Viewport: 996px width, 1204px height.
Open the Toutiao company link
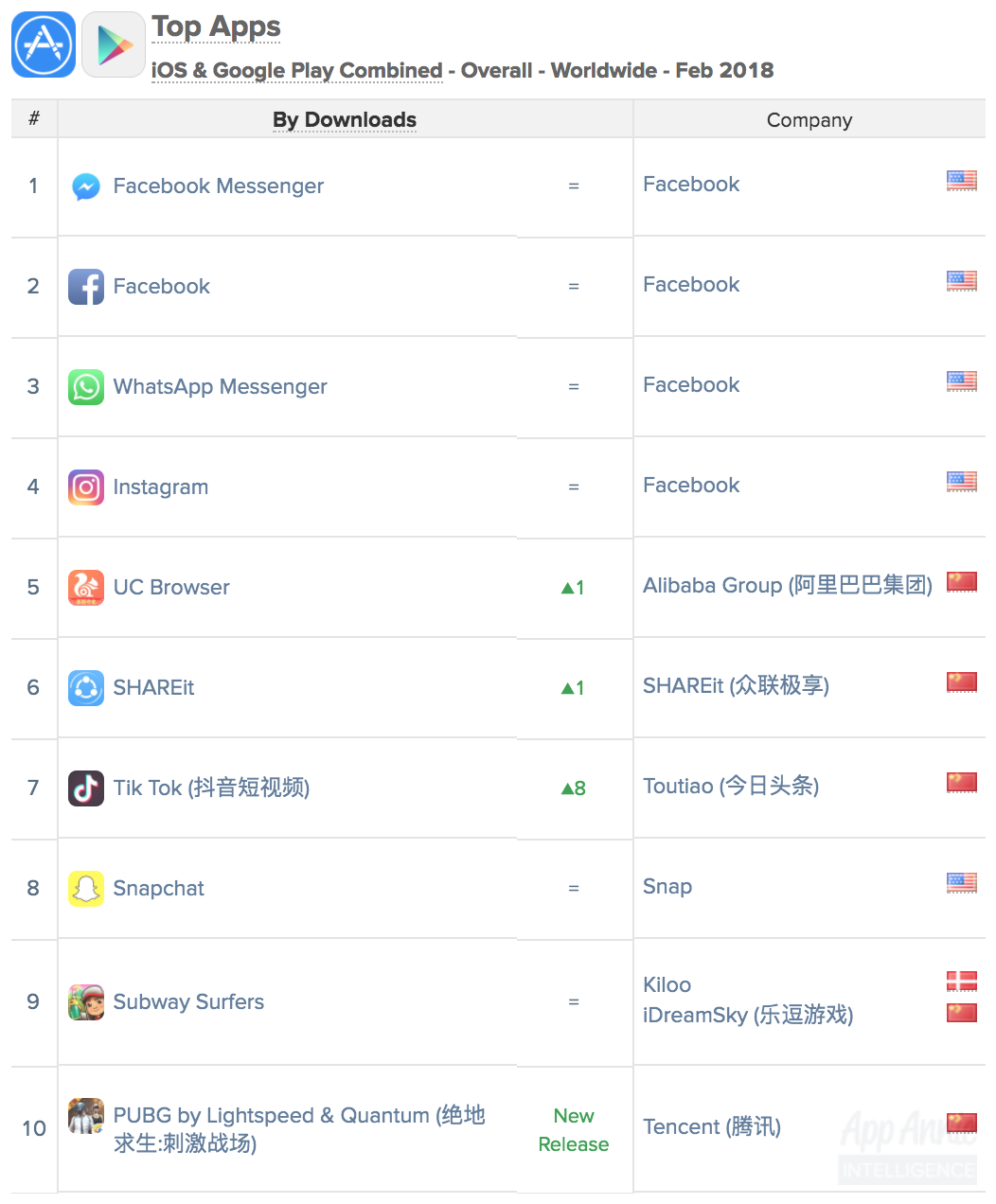click(730, 787)
